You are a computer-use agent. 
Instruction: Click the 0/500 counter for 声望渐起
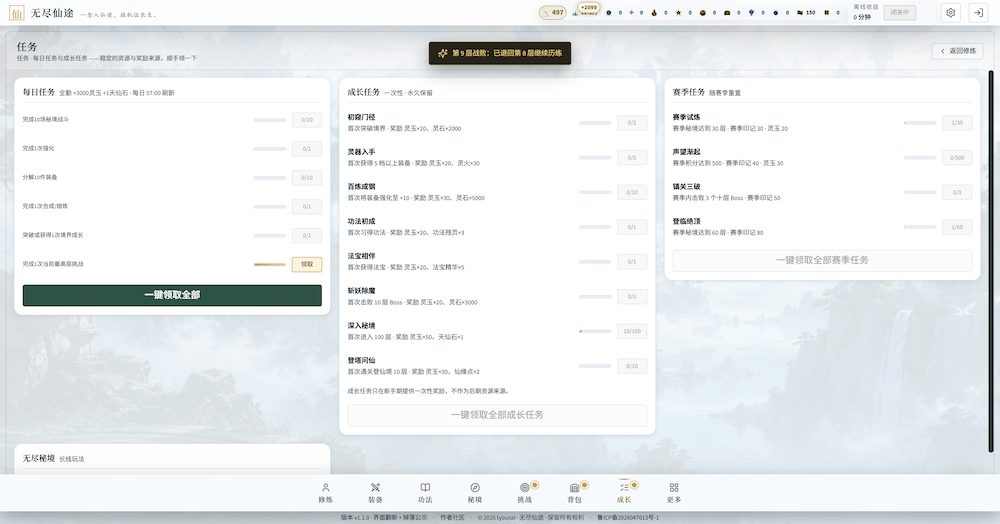(x=957, y=157)
